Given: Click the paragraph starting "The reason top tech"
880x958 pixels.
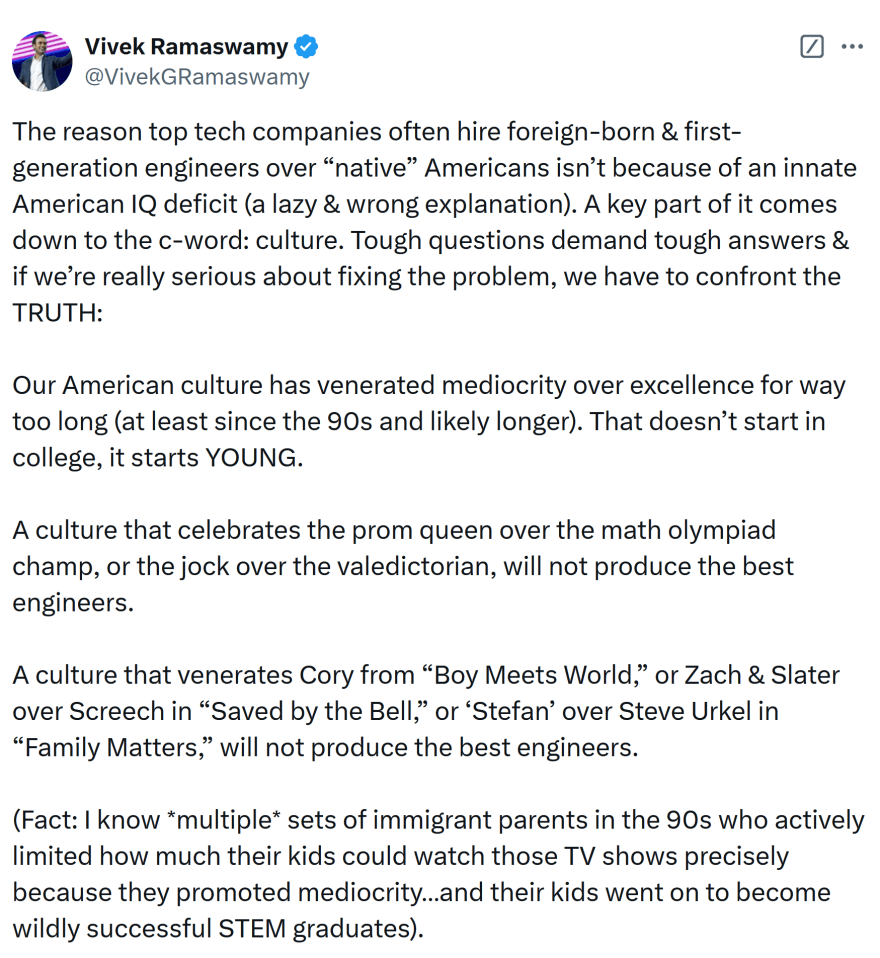Looking at the screenshot, I should click(x=434, y=222).
